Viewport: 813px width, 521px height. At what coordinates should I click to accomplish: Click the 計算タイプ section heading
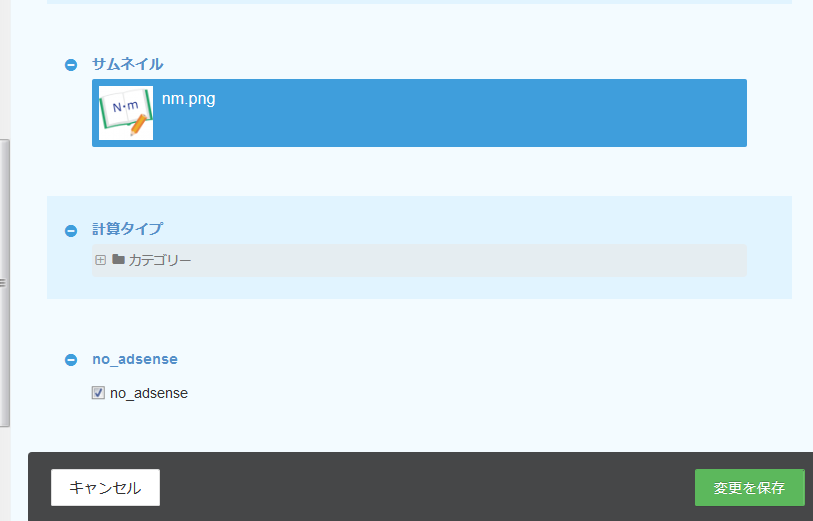click(127, 229)
